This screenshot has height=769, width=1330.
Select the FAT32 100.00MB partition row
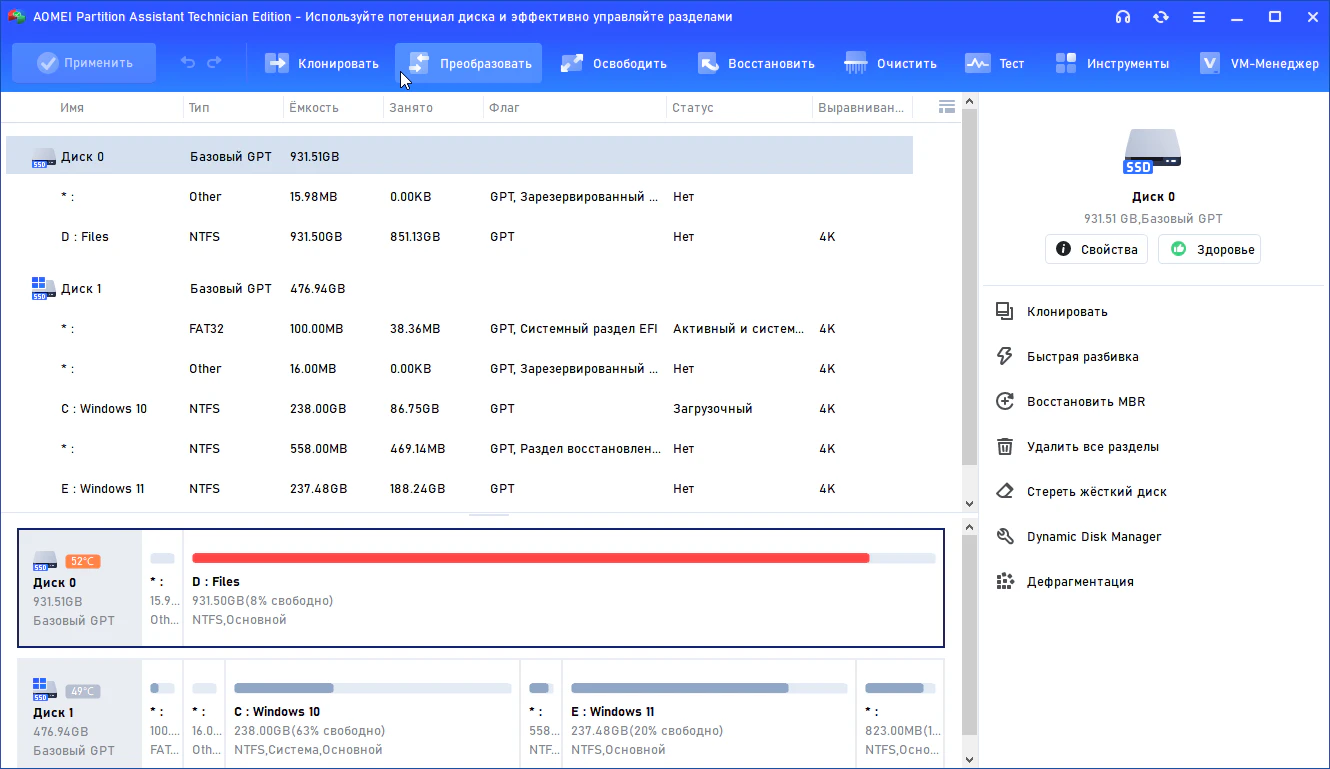coord(459,329)
